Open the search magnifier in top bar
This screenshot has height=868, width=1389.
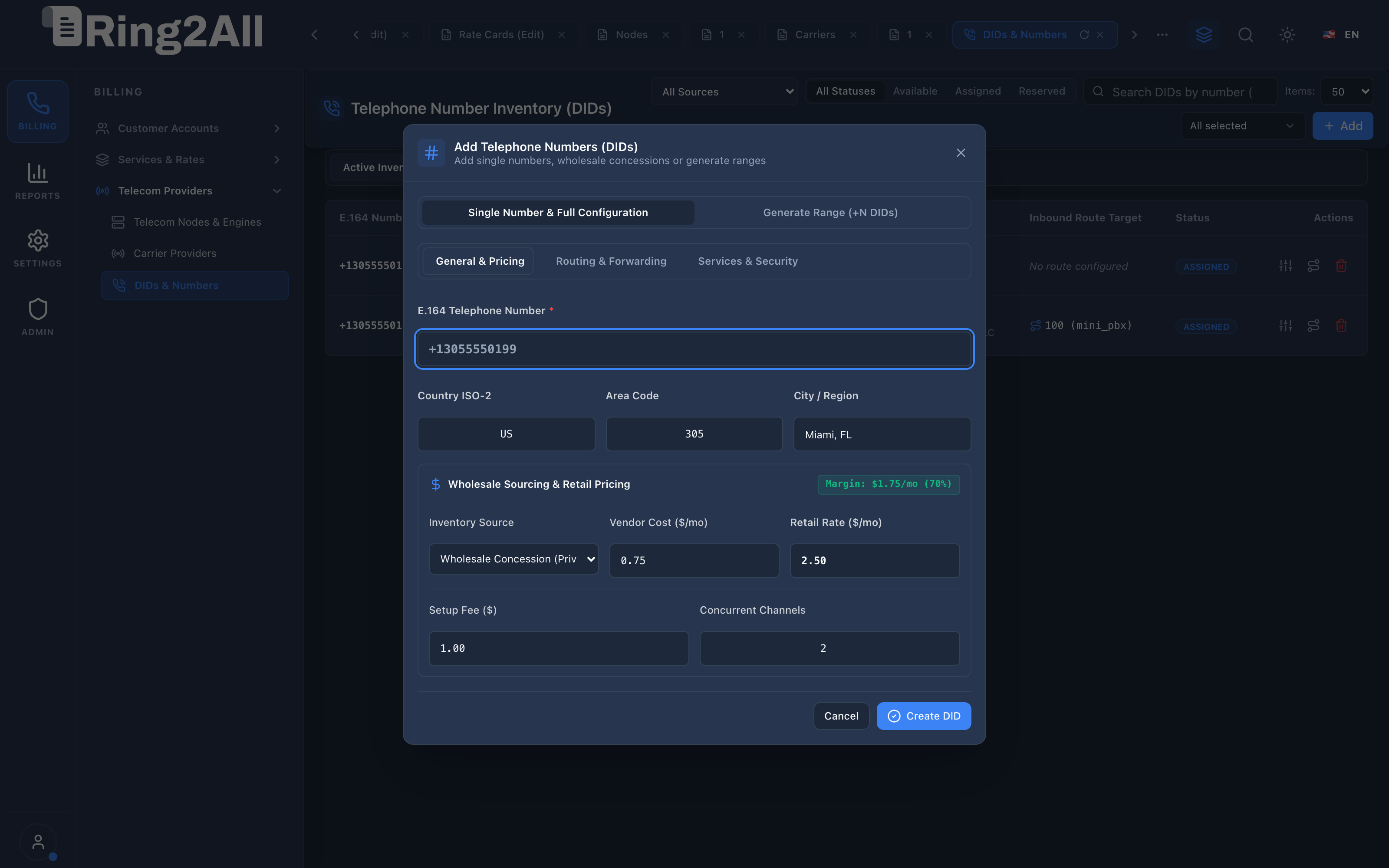[x=1245, y=34]
